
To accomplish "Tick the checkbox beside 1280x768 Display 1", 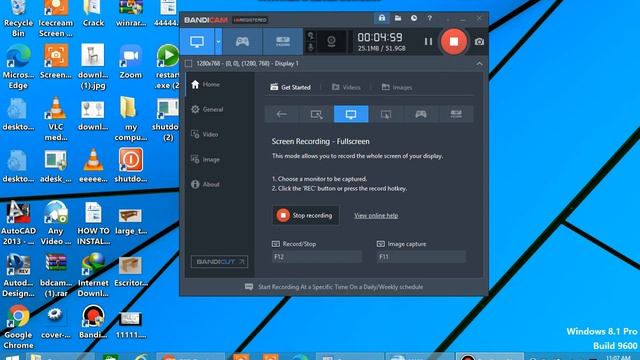I will click(188, 64).
